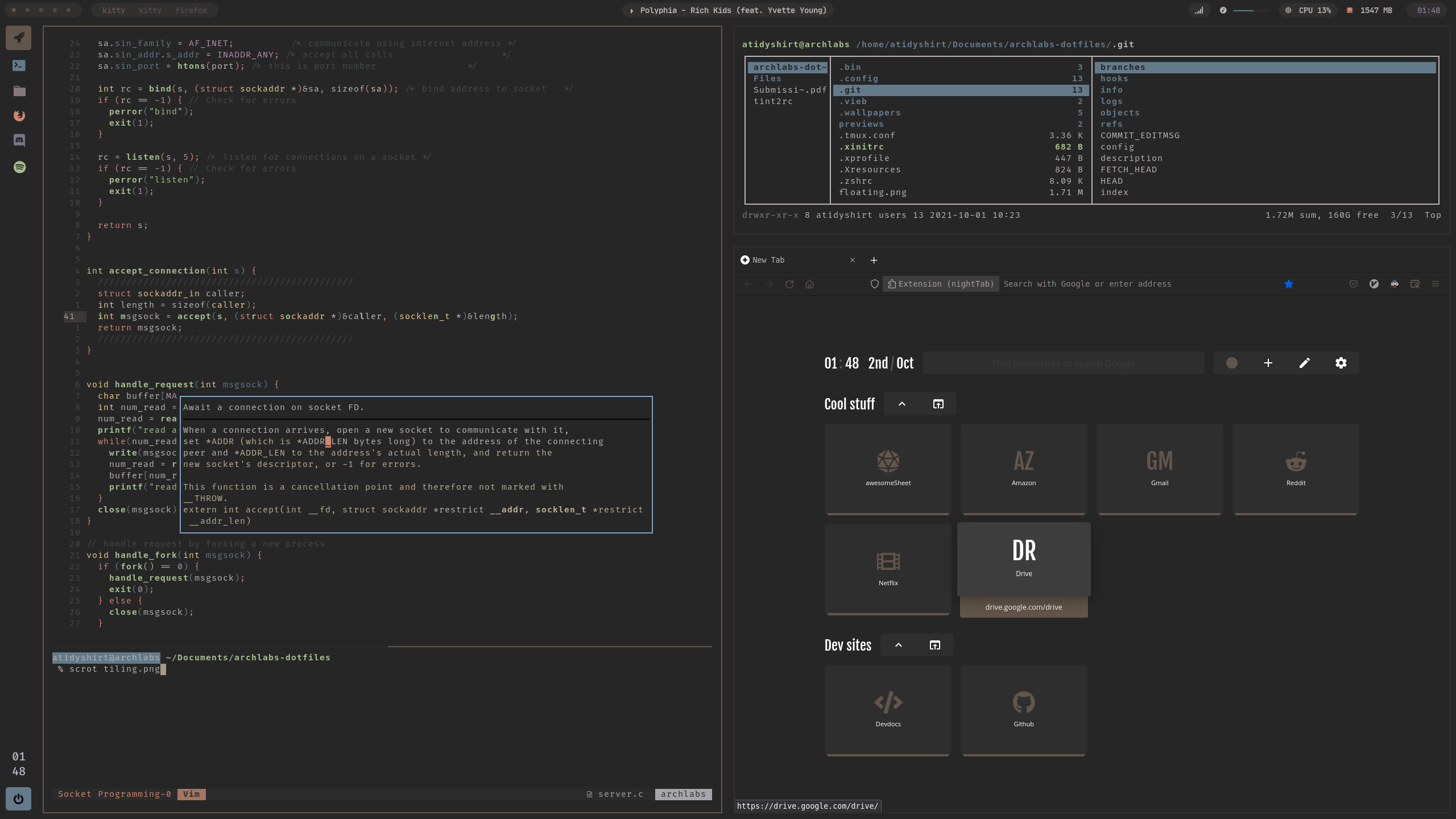Switch to the firefox workspace tab
Screen dimensions: 1456x819
pyautogui.click(x=191, y=10)
